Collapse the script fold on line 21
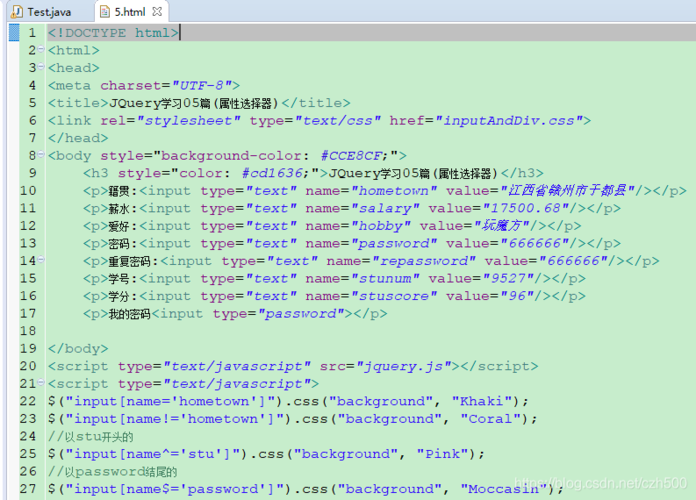696x500 pixels. [41, 382]
